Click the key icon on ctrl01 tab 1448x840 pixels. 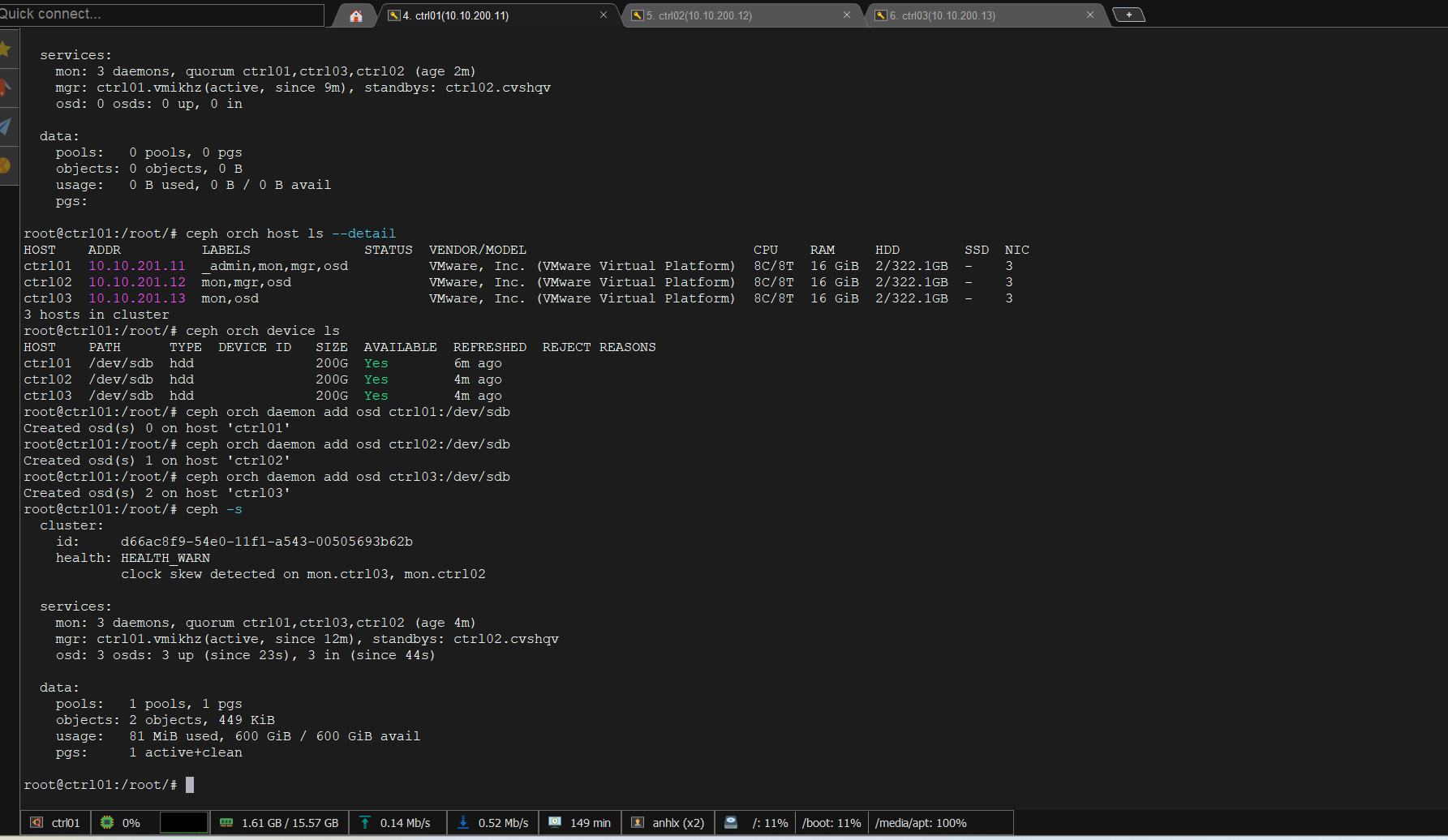(394, 15)
